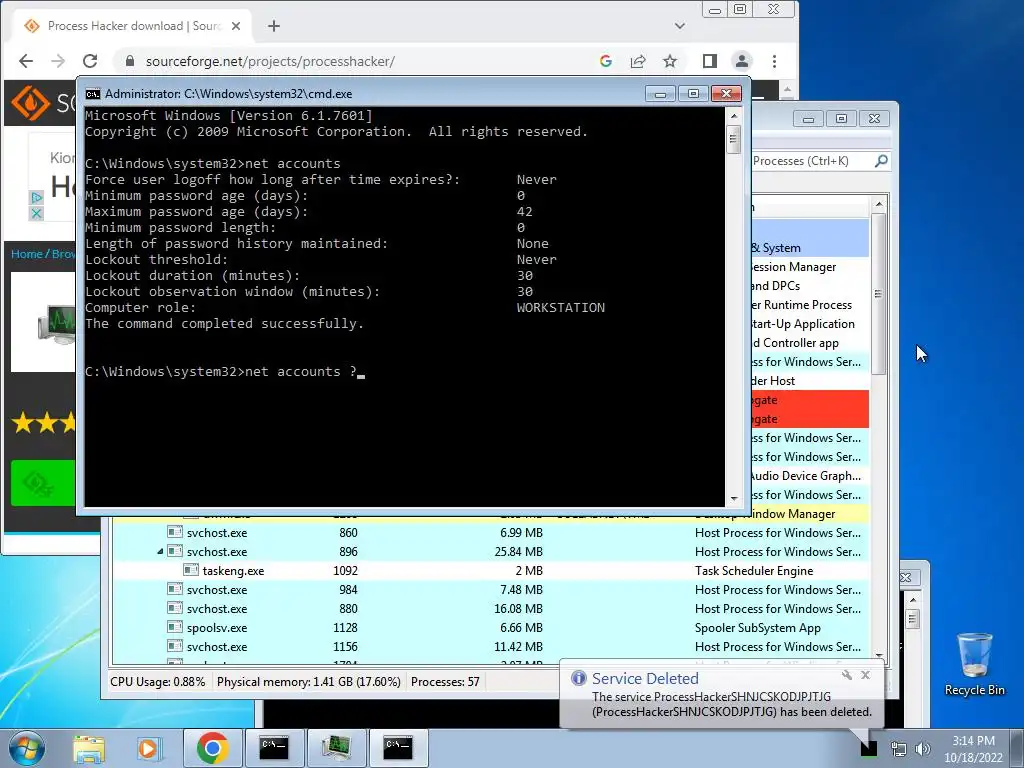Select svchost.exe with PID 1156
This screenshot has height=768, width=1024.
(x=490, y=647)
